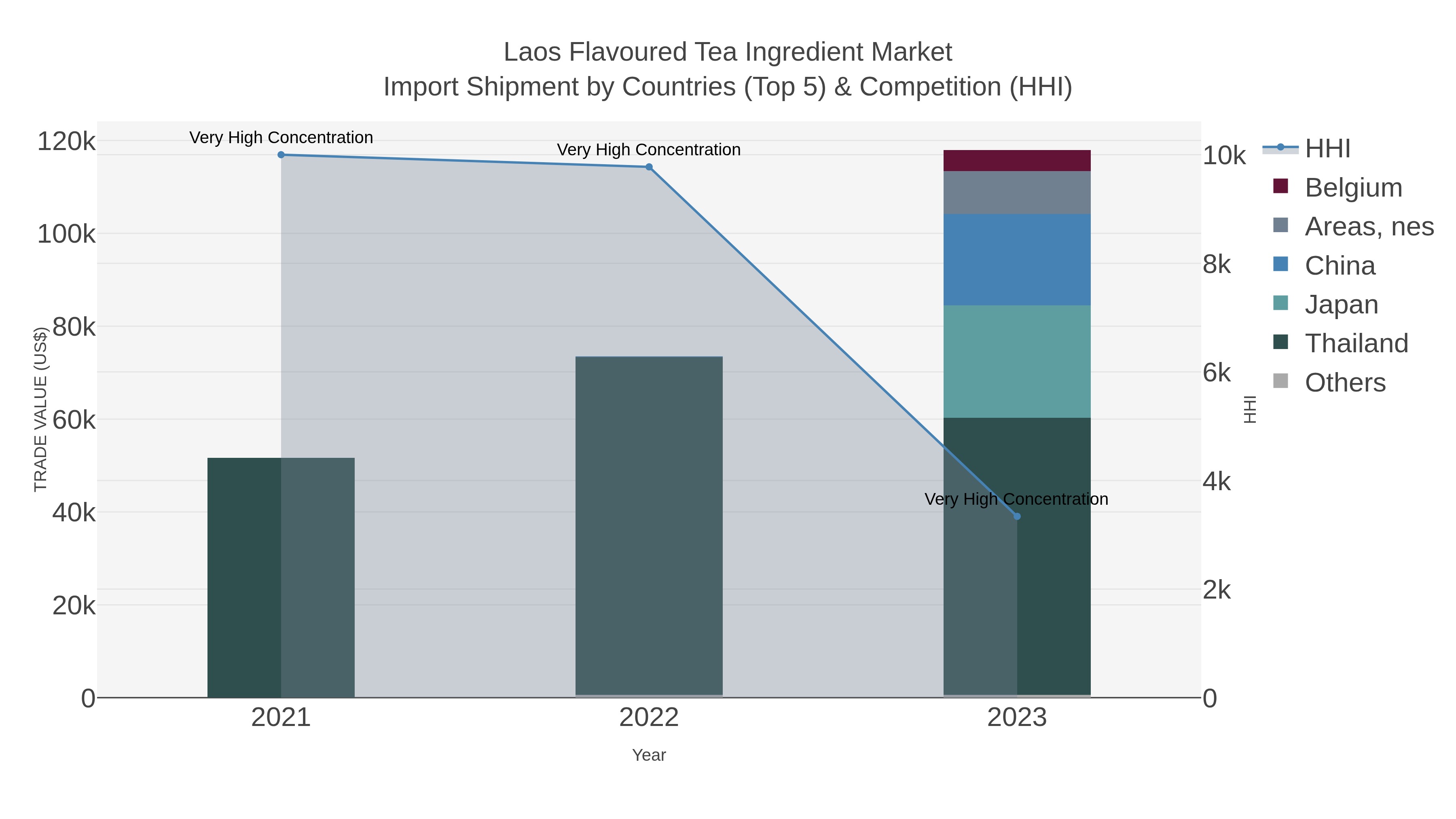Select the China segment of 2023 bar
The height and width of the screenshot is (819, 1456).
pyautogui.click(x=1017, y=260)
